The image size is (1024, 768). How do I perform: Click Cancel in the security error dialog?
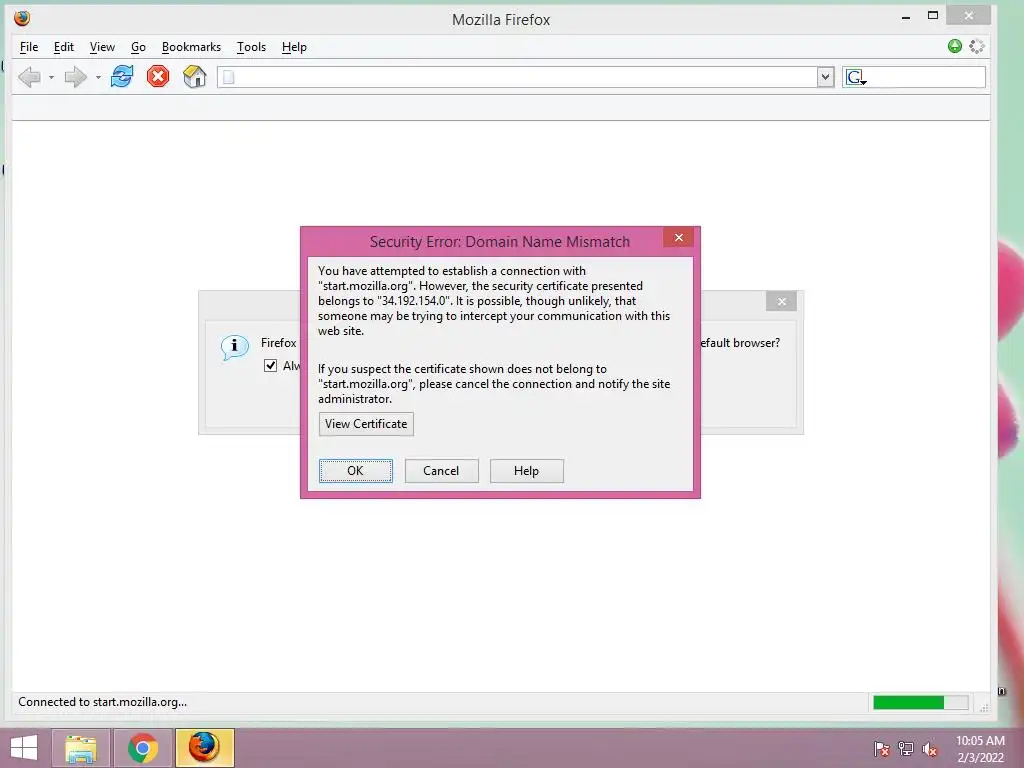[x=441, y=471]
